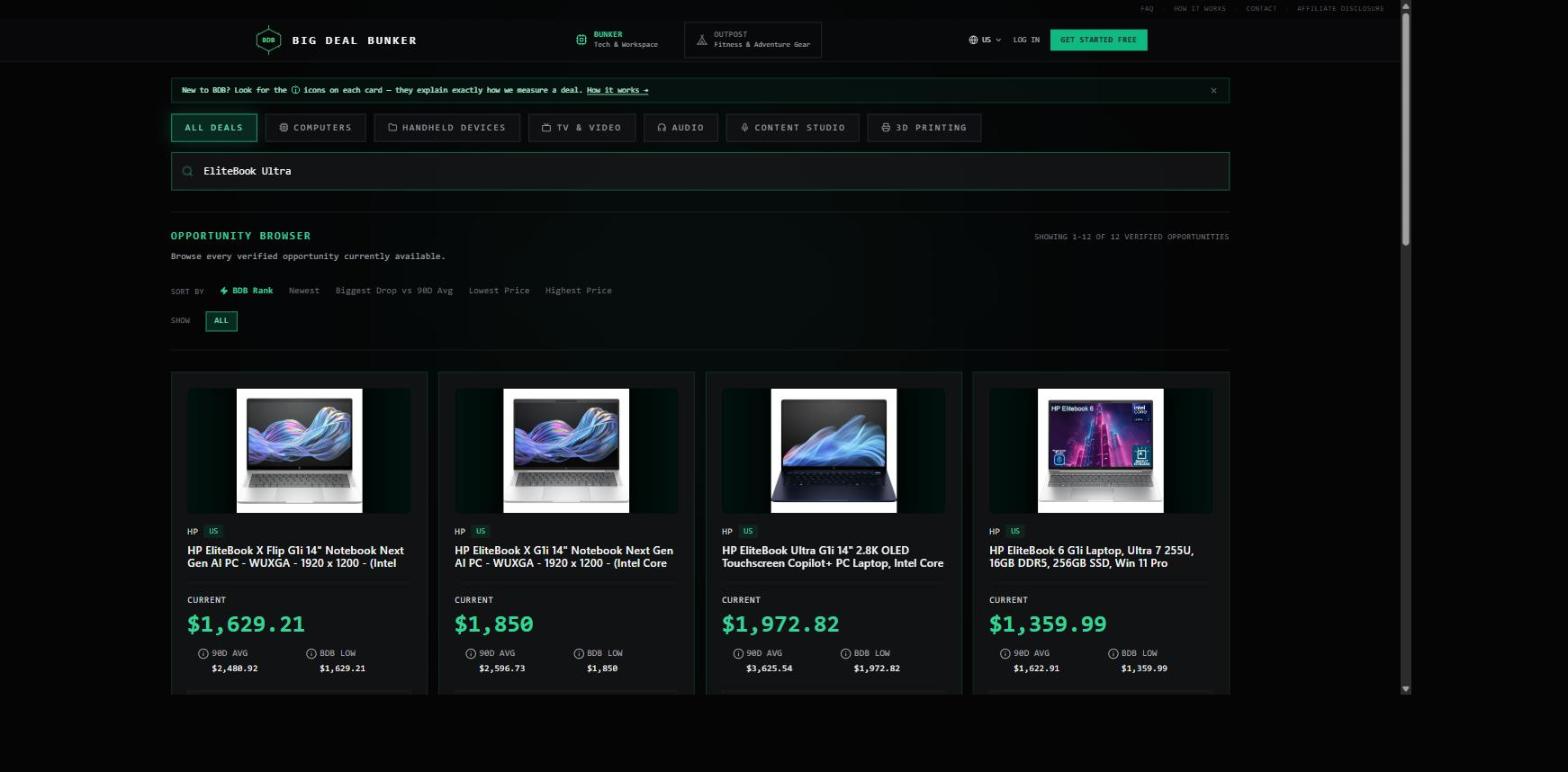Dismiss the New to BDB banner
1568x772 pixels.
click(1214, 90)
